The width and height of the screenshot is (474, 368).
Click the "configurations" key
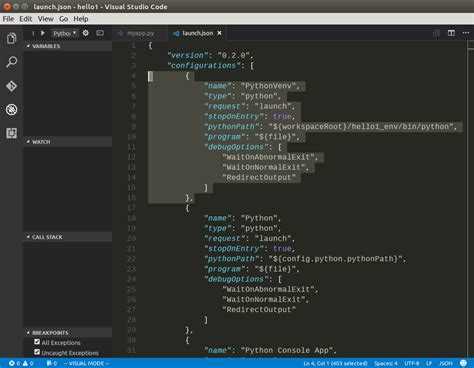click(x=204, y=66)
